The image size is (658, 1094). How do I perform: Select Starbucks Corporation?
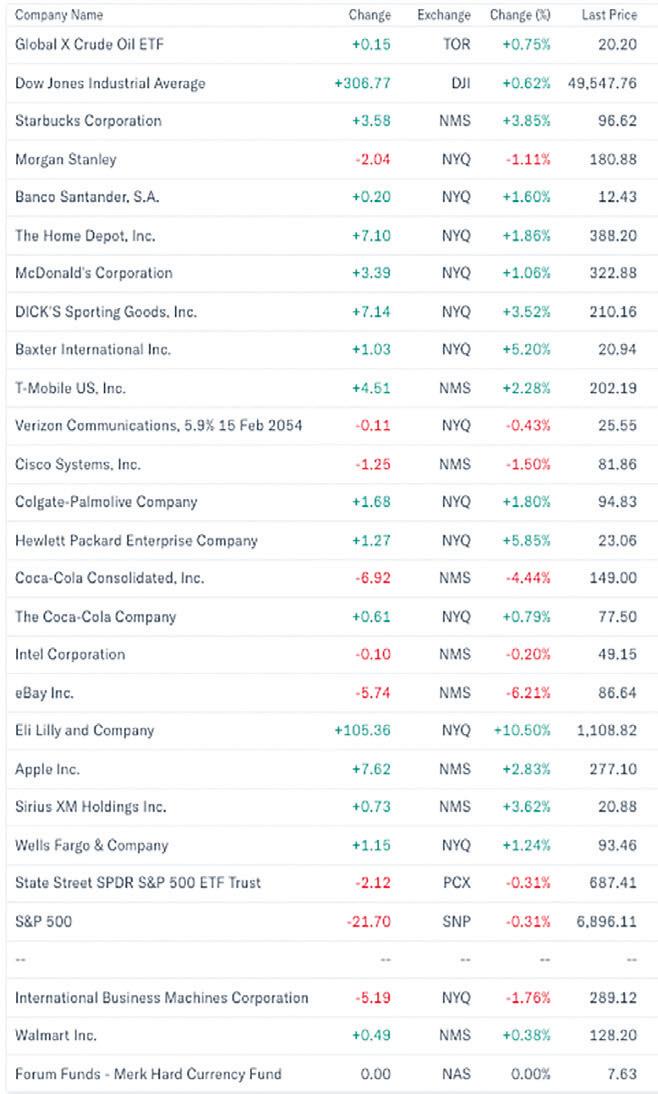tap(88, 121)
